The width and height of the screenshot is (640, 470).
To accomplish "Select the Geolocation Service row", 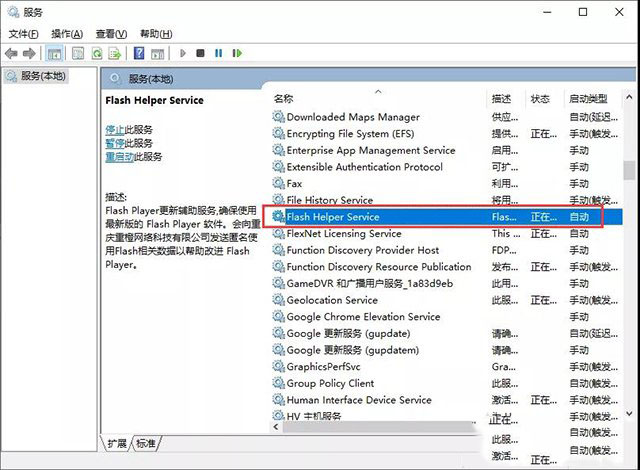I will (x=447, y=300).
